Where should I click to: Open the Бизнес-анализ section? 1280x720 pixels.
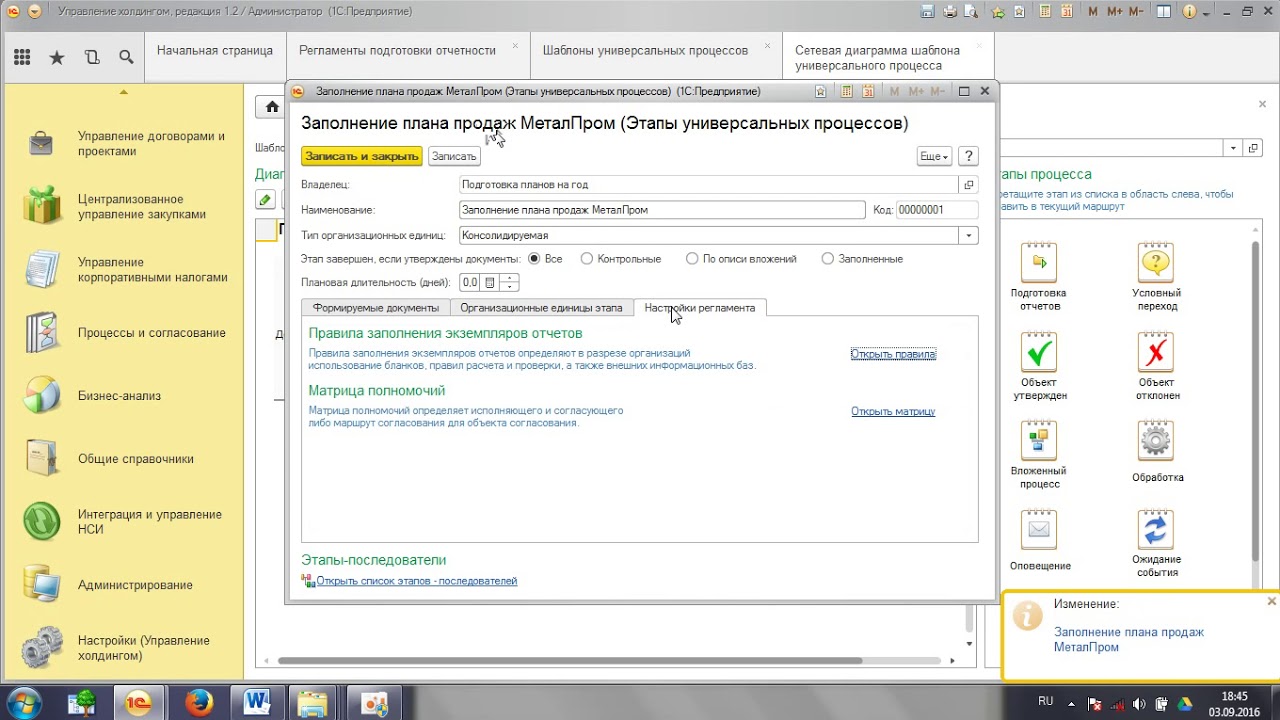120,396
